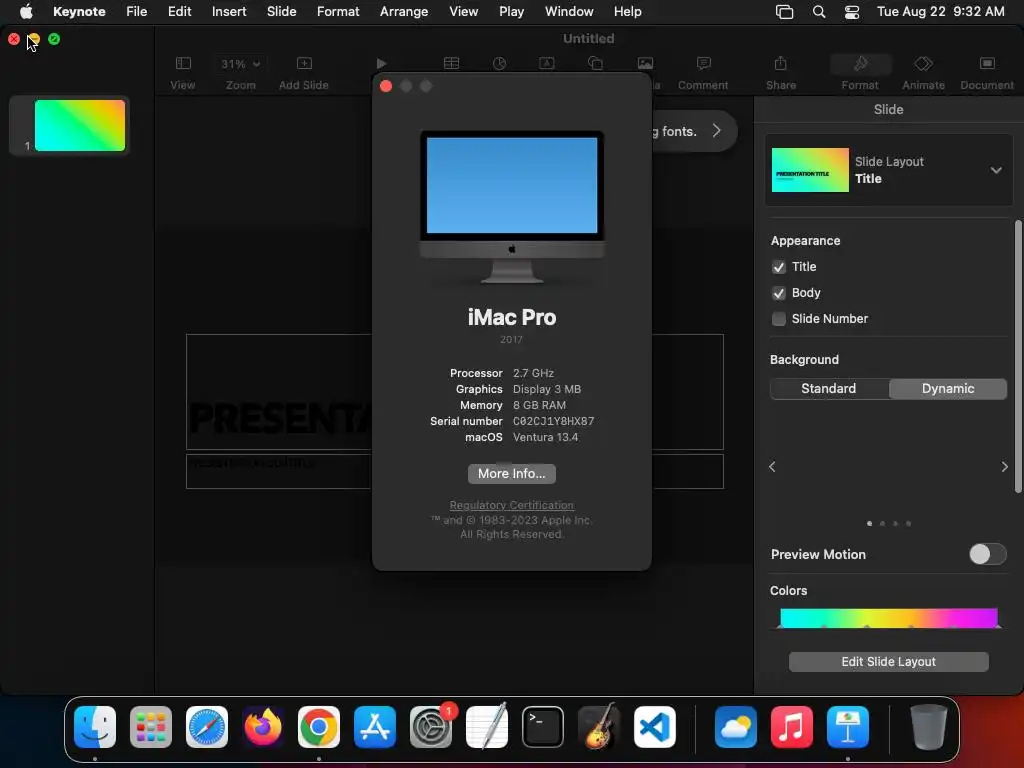Click the Serial number value C02CJ1Y8HX87
Screen dimensions: 1024x768
click(553, 421)
